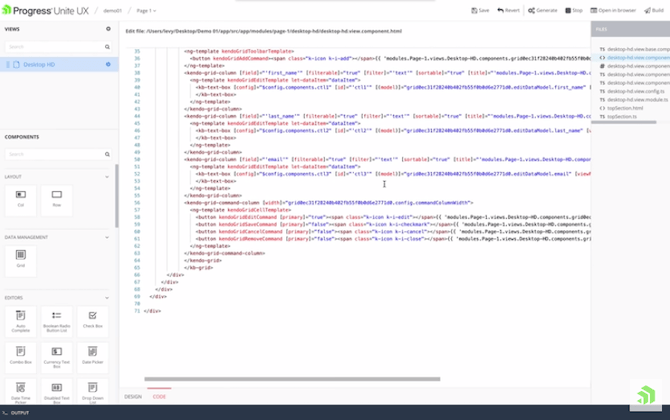670x420 pixels.
Task: Switch to the Code tab
Action: pos(159,397)
